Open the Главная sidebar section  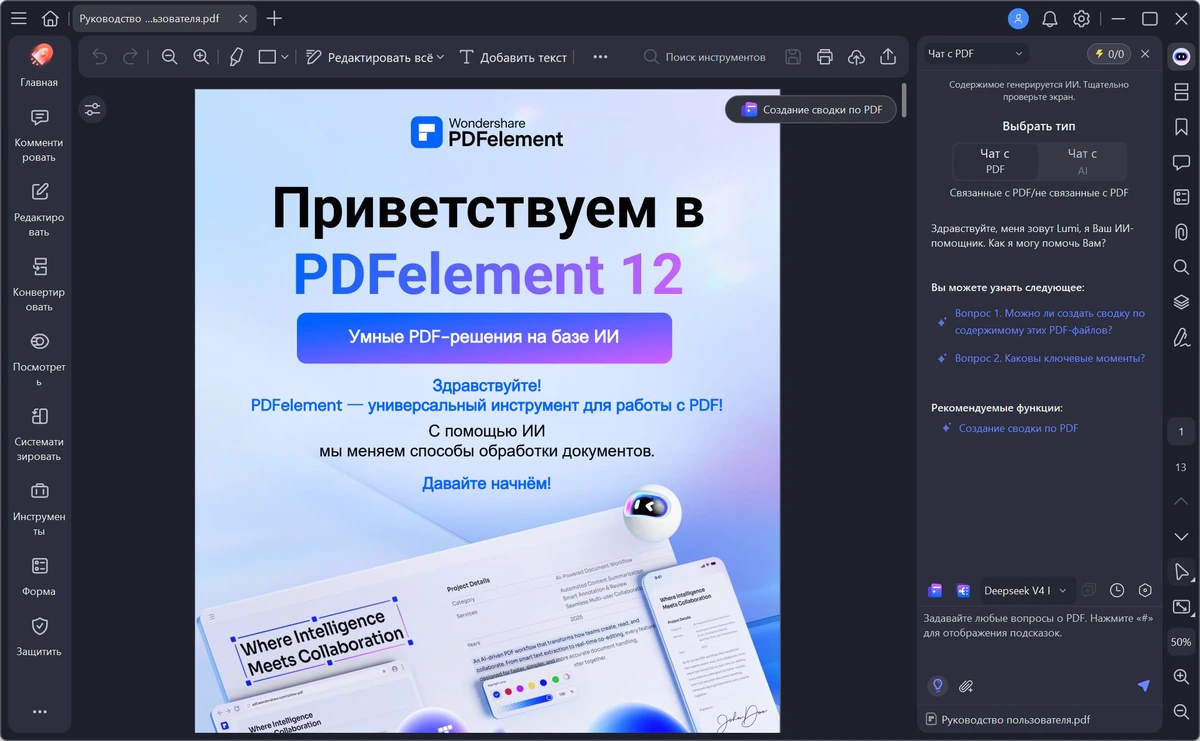(39, 66)
